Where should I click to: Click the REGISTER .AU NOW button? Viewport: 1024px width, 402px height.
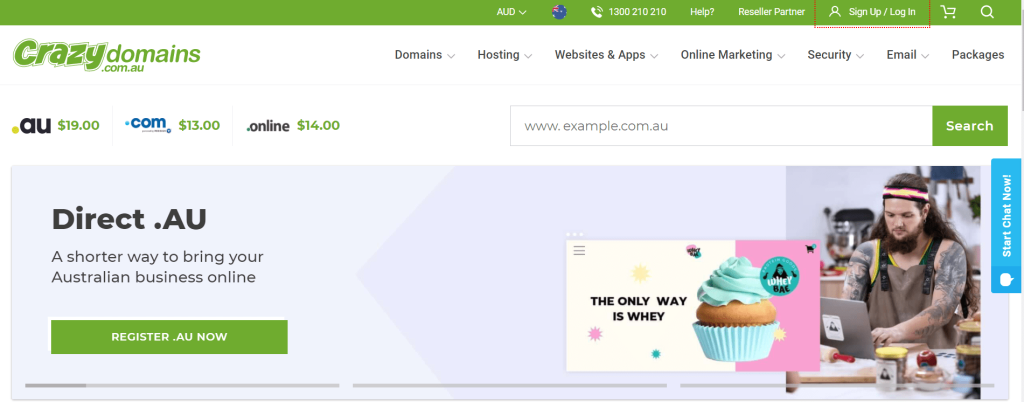(169, 337)
